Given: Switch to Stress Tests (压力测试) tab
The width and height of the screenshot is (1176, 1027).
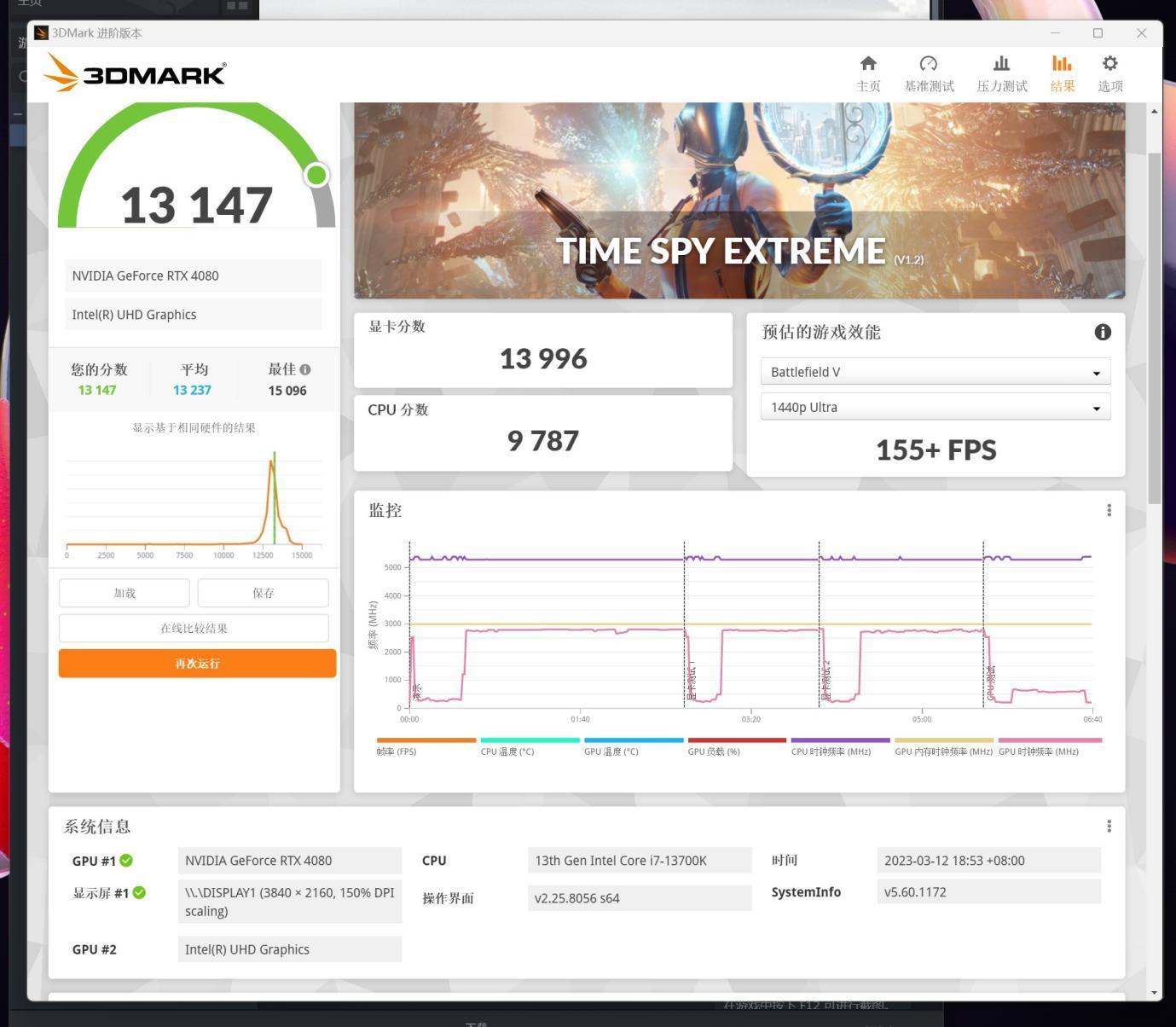Looking at the screenshot, I should point(1002,74).
